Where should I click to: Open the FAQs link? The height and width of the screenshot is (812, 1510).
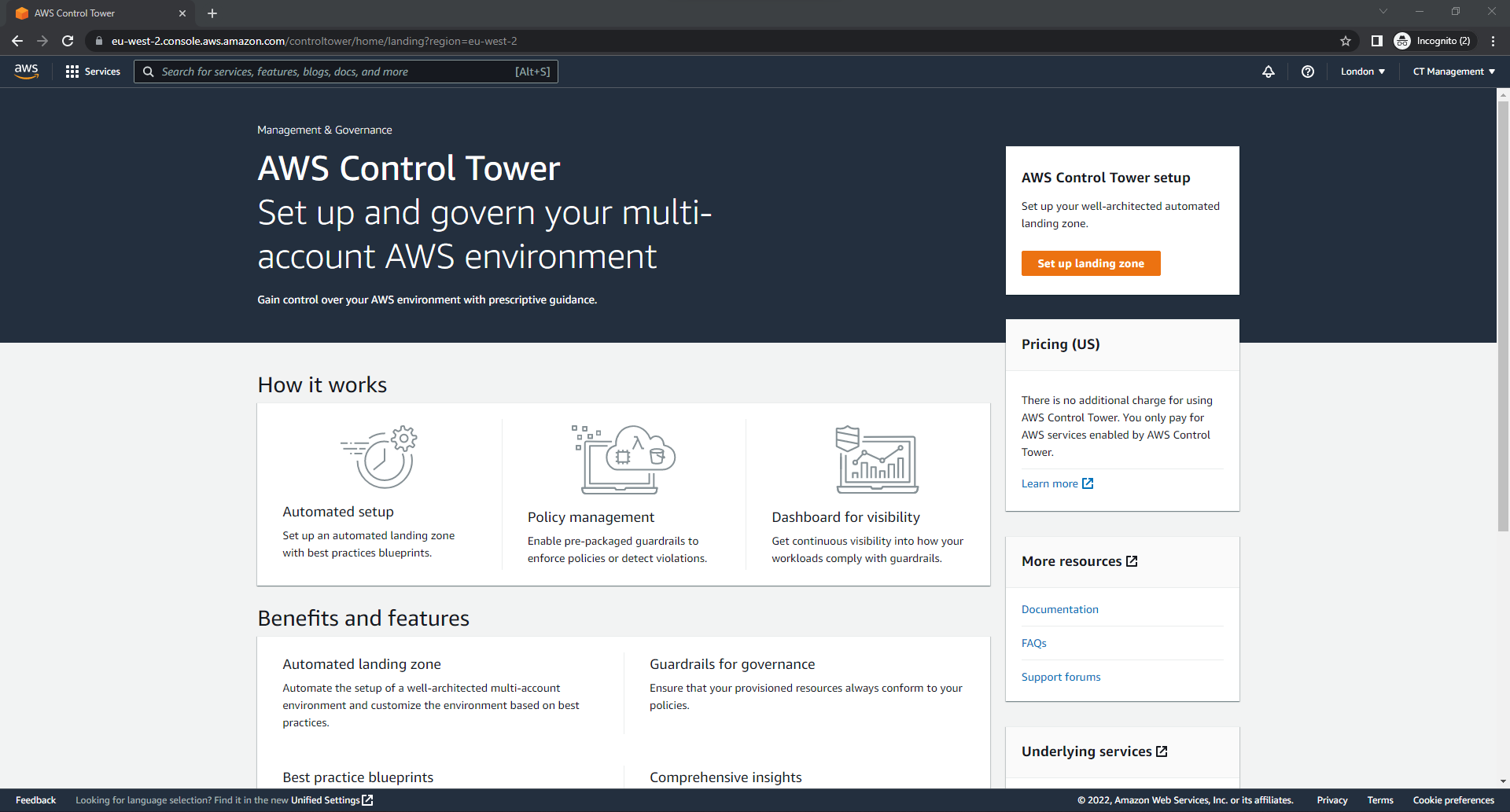tap(1033, 642)
